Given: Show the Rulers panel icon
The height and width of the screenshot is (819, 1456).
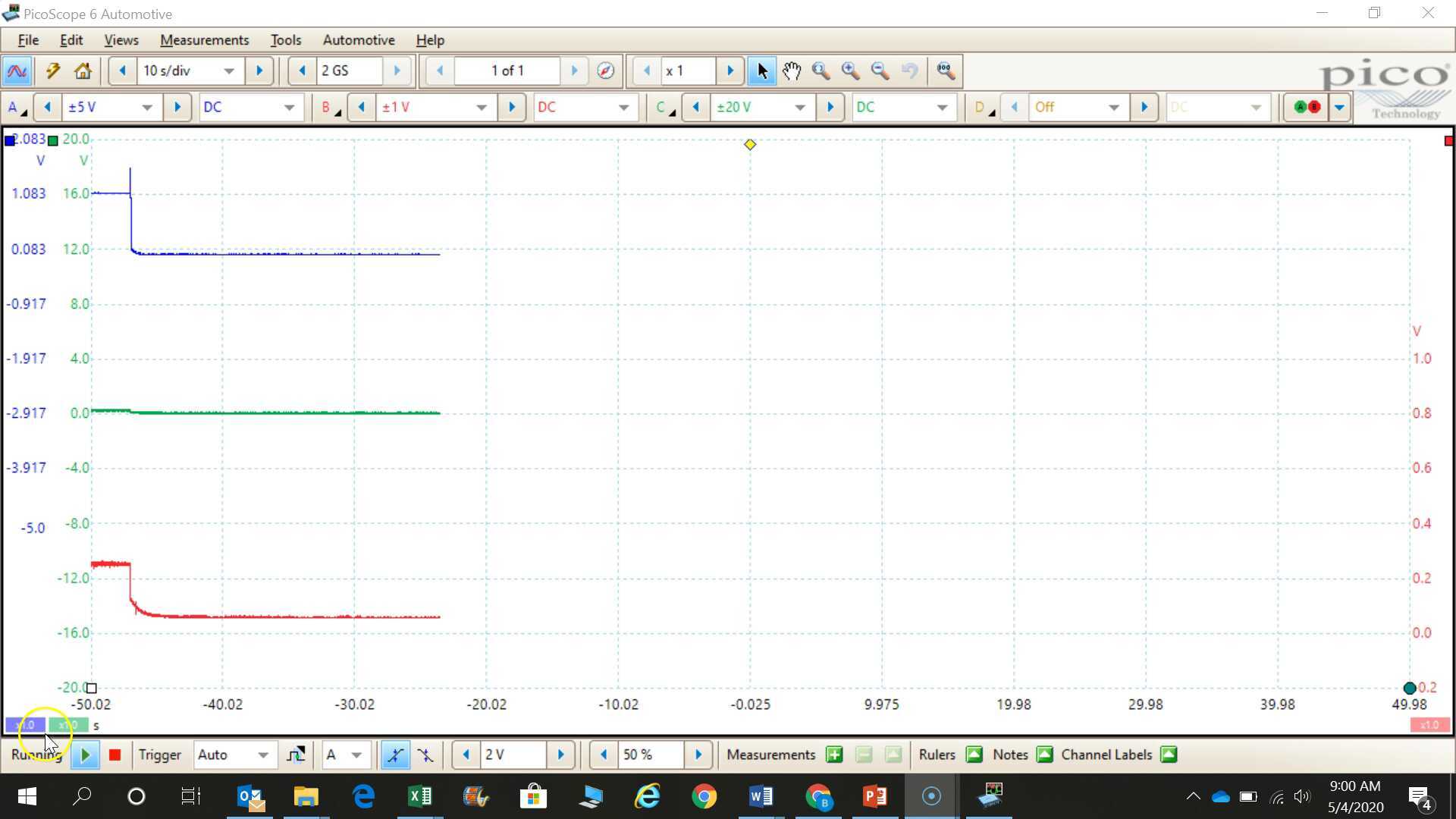Looking at the screenshot, I should tap(974, 755).
